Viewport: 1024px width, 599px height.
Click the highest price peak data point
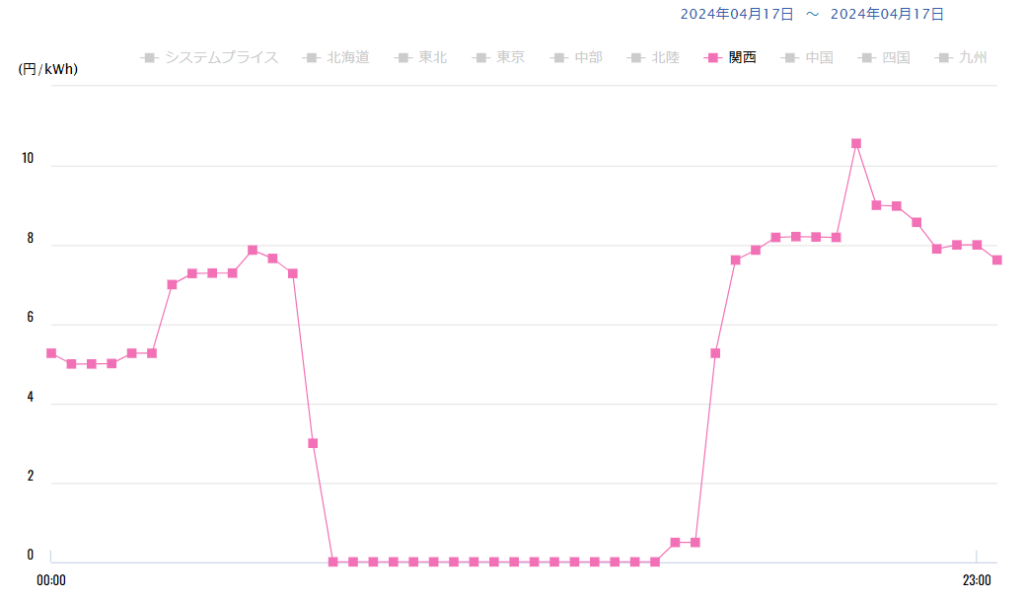coord(856,143)
